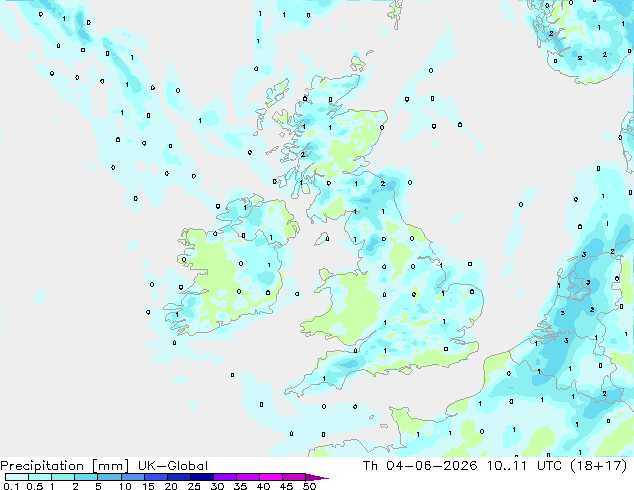Image resolution: width=634 pixels, height=490 pixels.
Task: Click the 0.5–1 mm legend color swatch
Action: [40, 477]
